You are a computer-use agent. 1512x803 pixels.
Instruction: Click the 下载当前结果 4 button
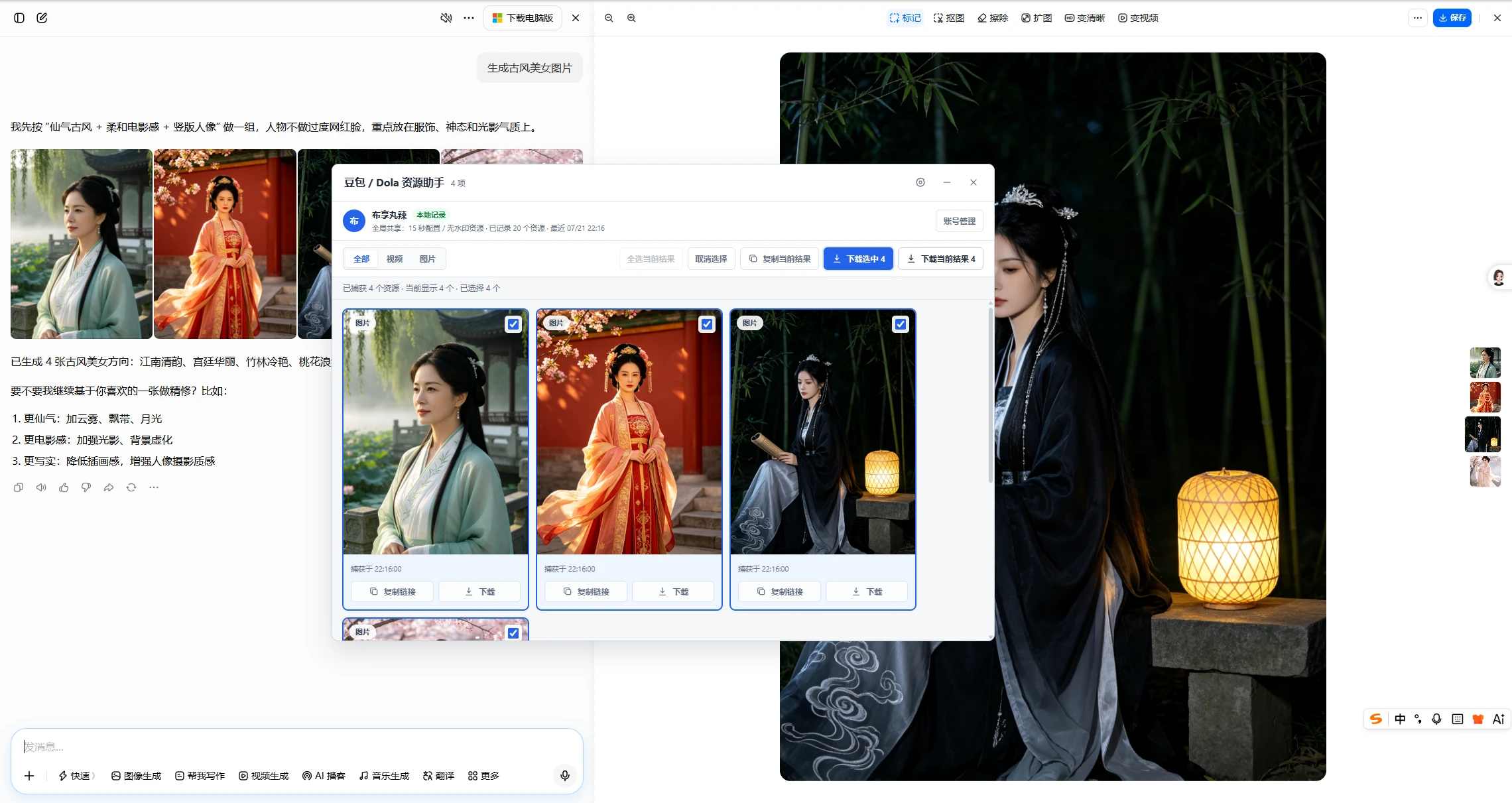coord(941,259)
